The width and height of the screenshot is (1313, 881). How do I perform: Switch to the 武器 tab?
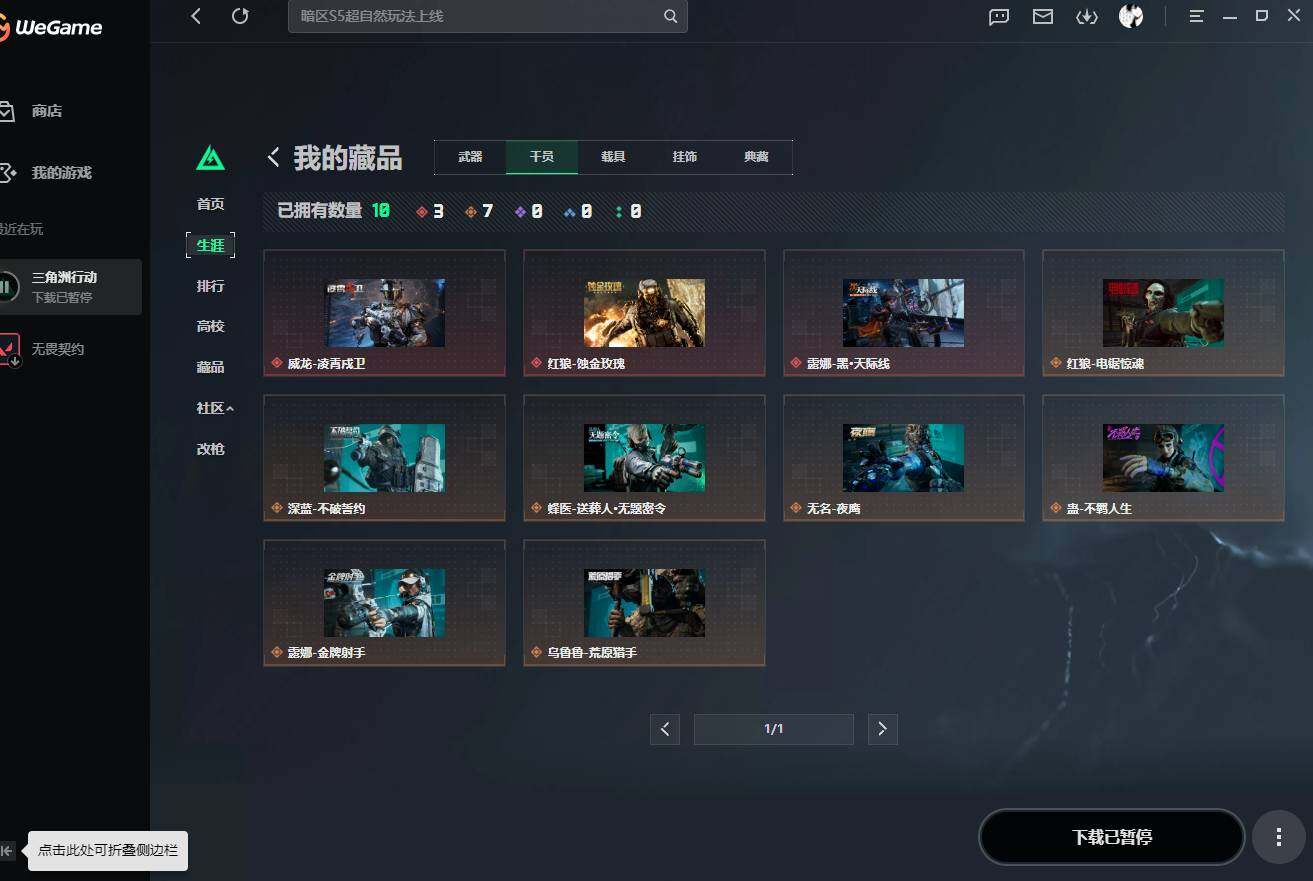(469, 157)
